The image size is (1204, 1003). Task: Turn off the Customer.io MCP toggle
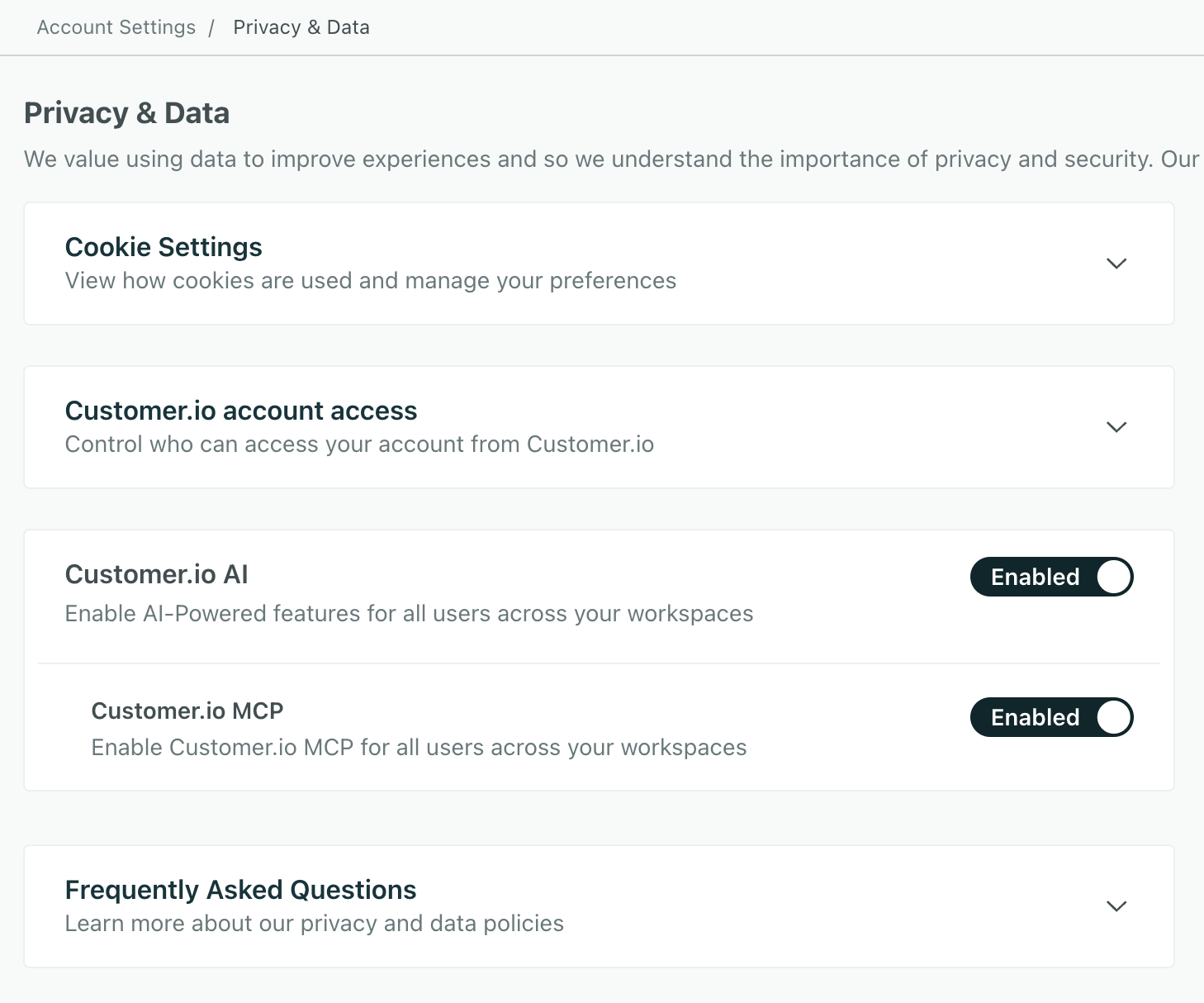click(1051, 717)
